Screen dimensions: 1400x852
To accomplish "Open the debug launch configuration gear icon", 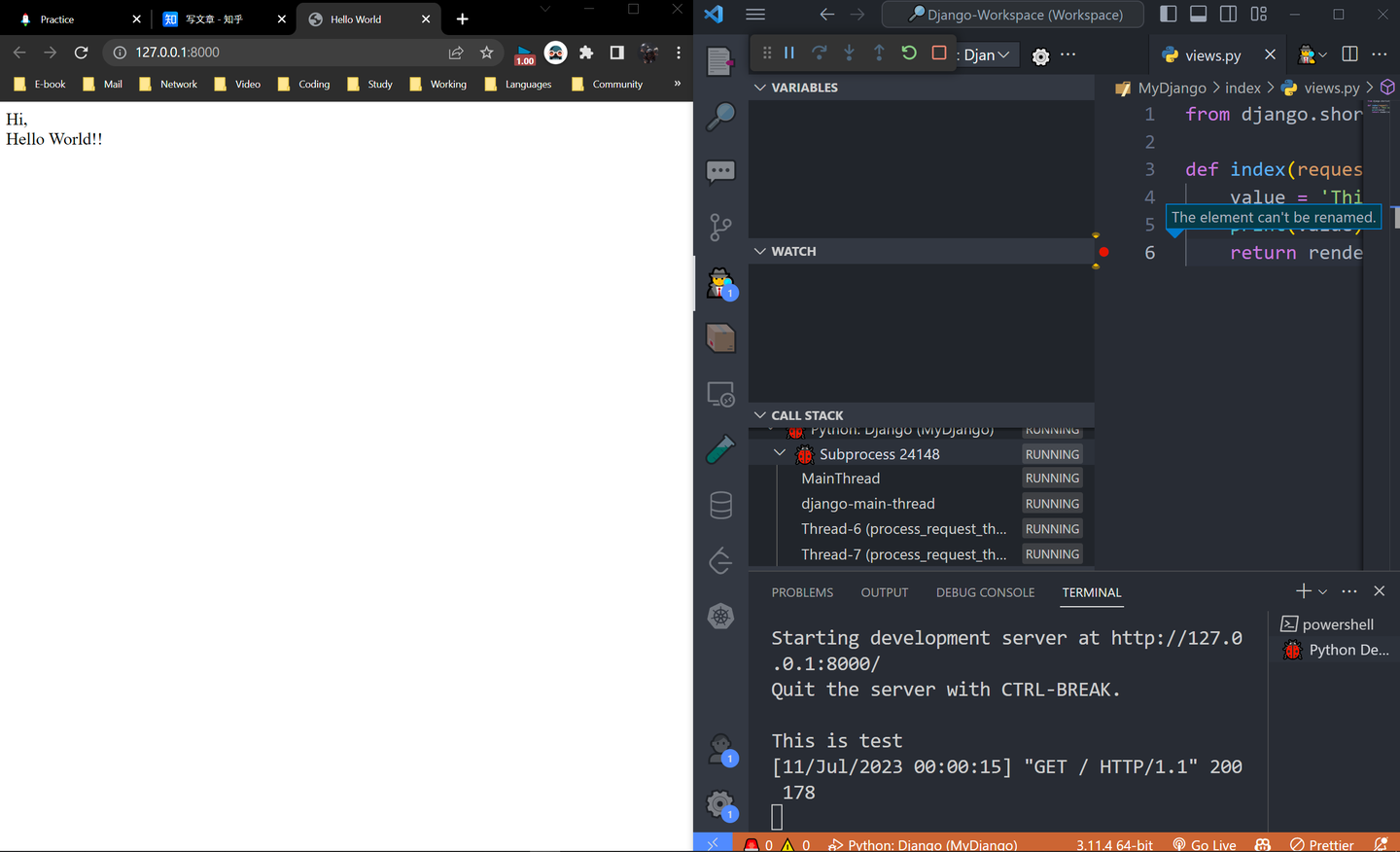I will point(1039,54).
